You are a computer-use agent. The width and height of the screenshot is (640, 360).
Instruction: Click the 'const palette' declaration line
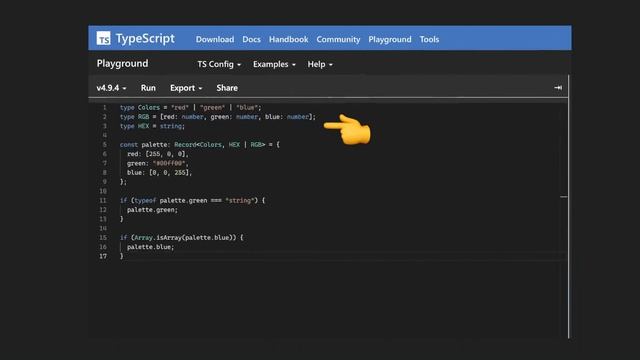click(x=200, y=144)
